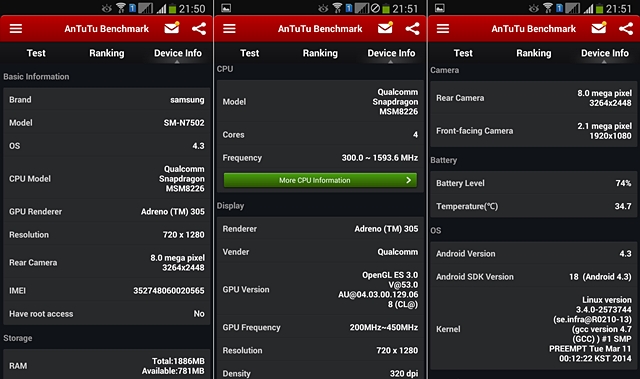Switch to Ranking tab in right screen
Screen dimensions: 640x379
point(533,53)
